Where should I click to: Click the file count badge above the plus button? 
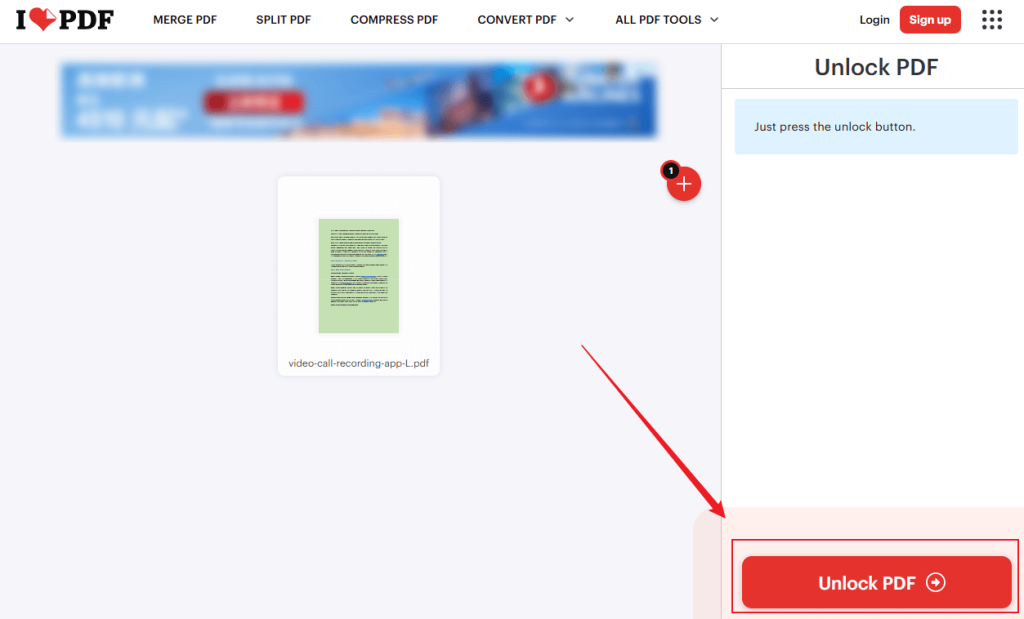click(670, 171)
